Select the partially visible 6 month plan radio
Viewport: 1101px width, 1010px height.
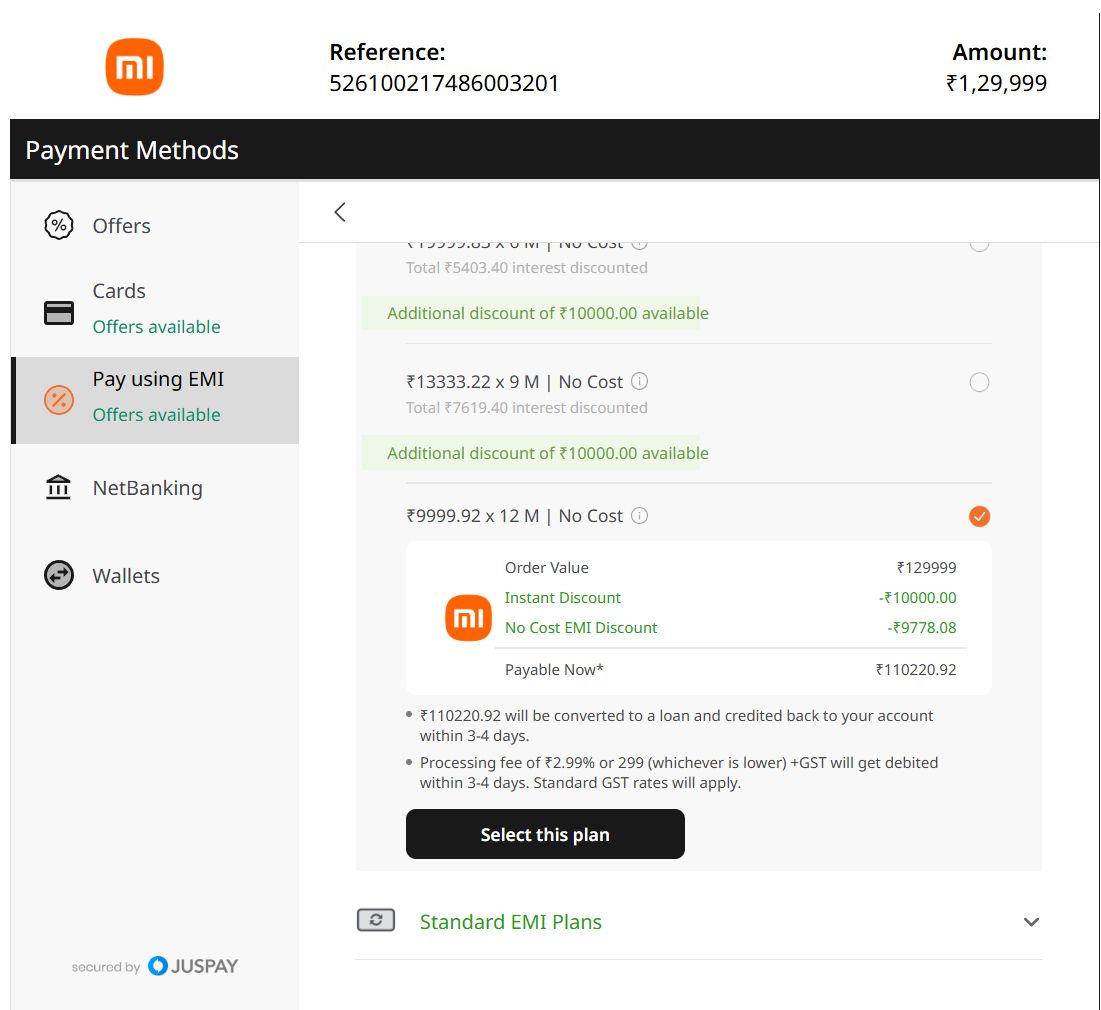coord(979,245)
